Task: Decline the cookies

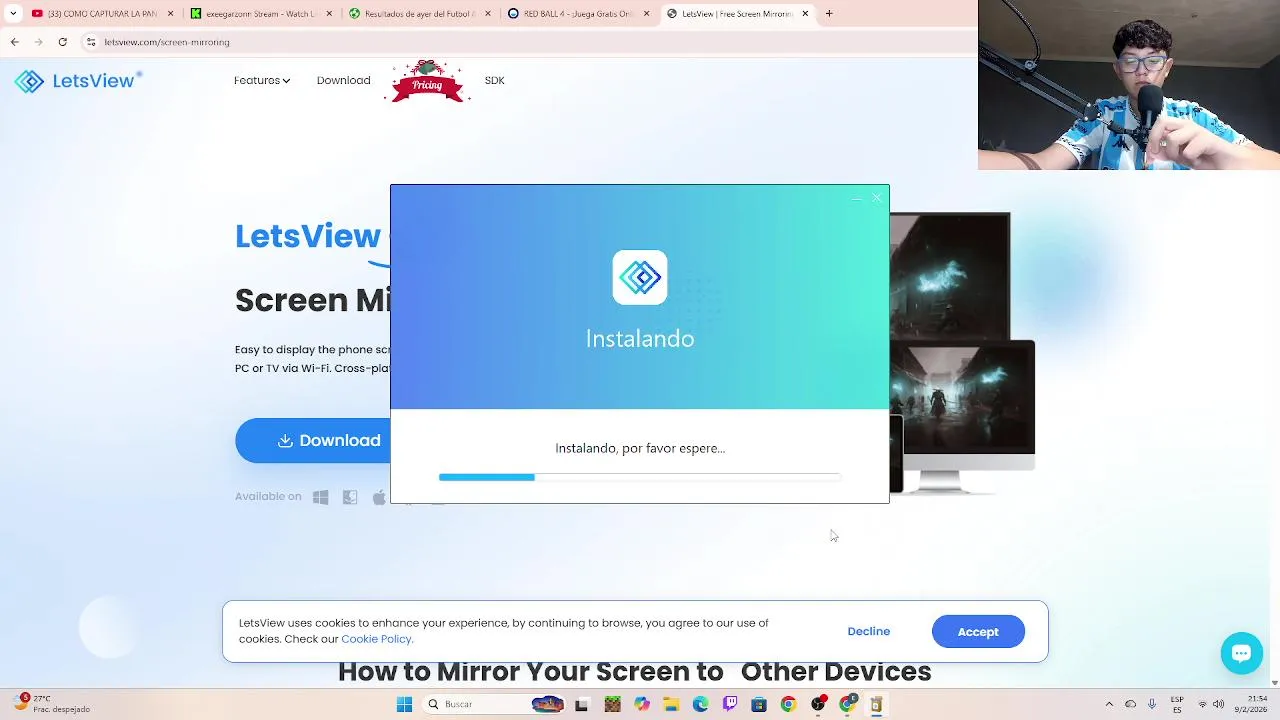Action: (x=868, y=631)
